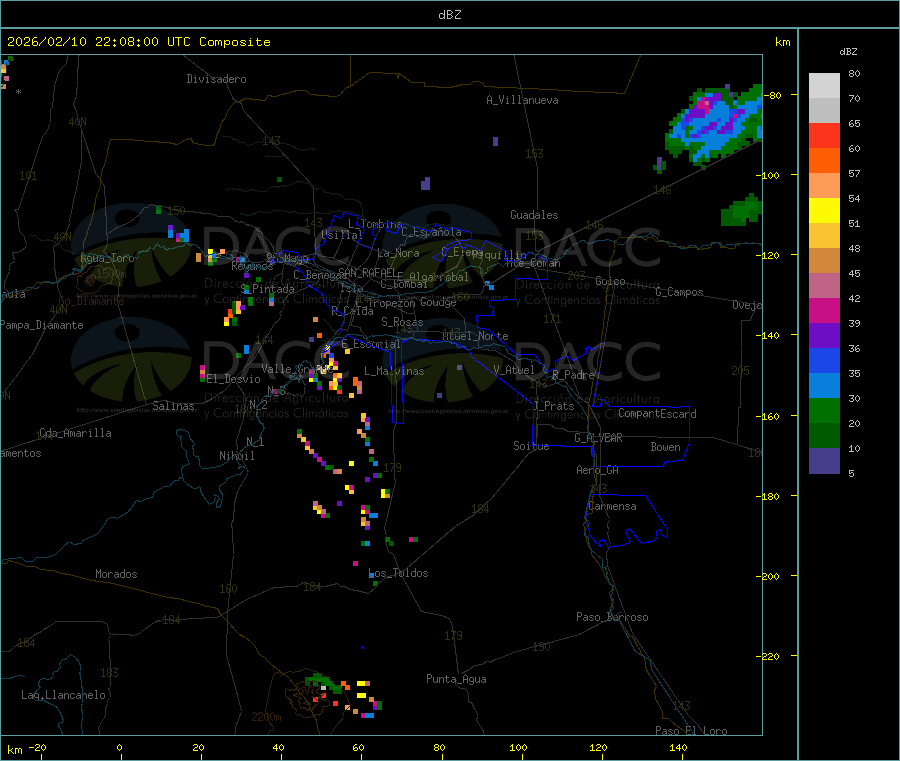The height and width of the screenshot is (761, 900).
Task: Click the Guadales map label
Action: 534,215
